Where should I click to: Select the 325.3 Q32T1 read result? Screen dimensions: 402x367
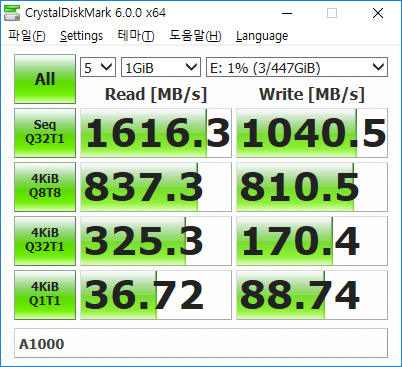tap(156, 241)
